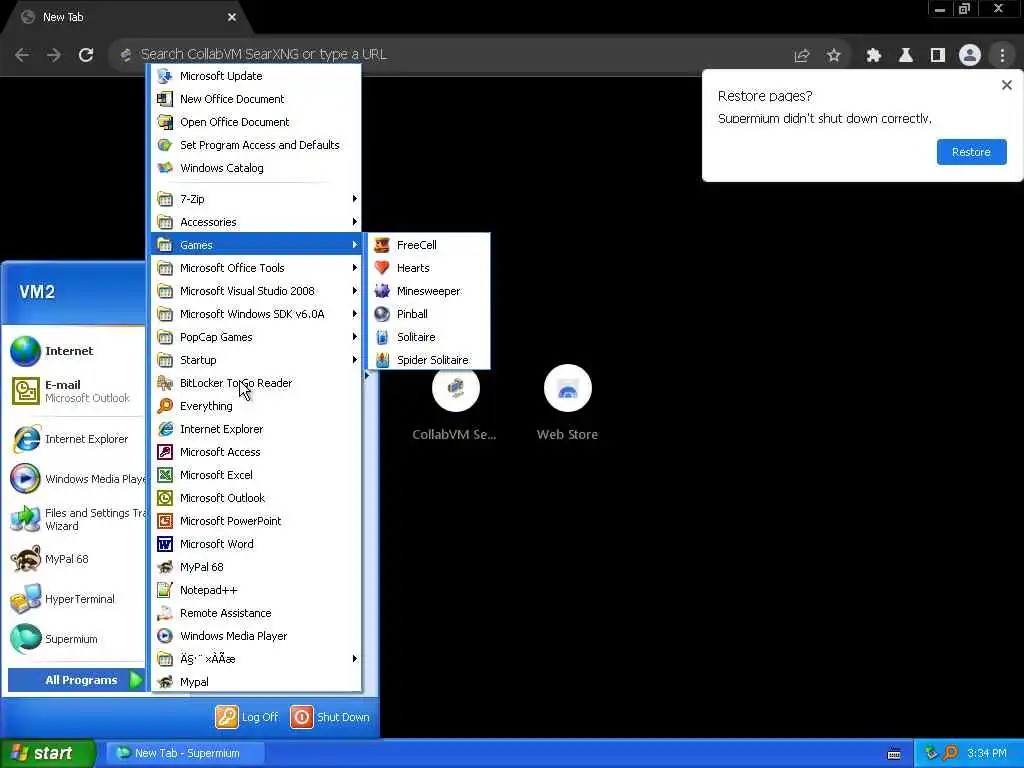Click the Everything search tray icon

(951, 753)
